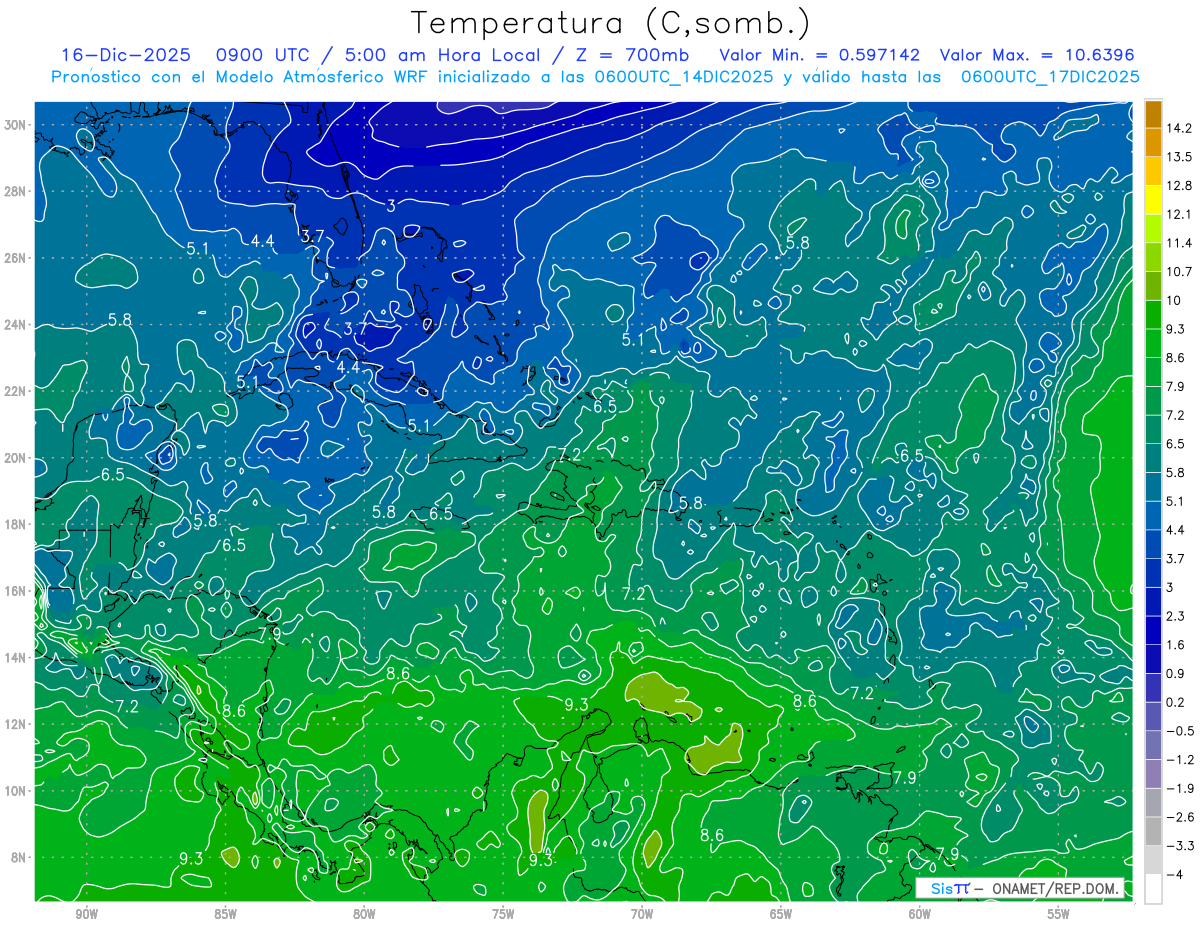Click "Valor Max. = 10.6396" in header

pyautogui.click(x=1038, y=55)
